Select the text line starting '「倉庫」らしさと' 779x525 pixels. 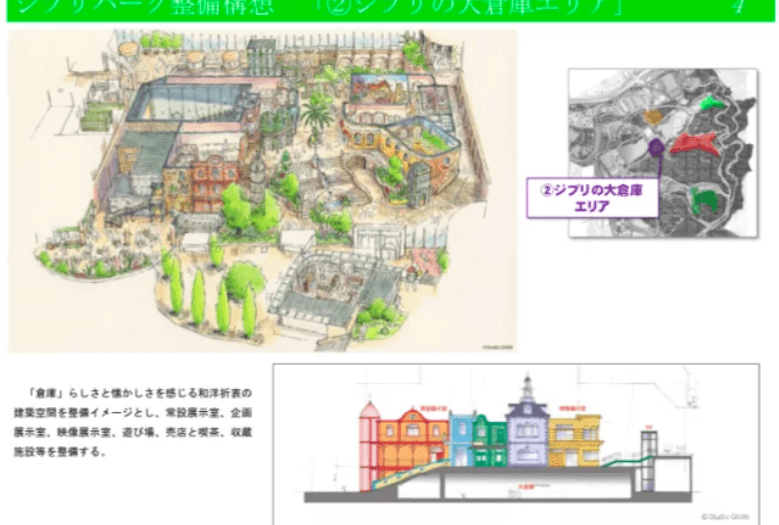[x=141, y=393]
